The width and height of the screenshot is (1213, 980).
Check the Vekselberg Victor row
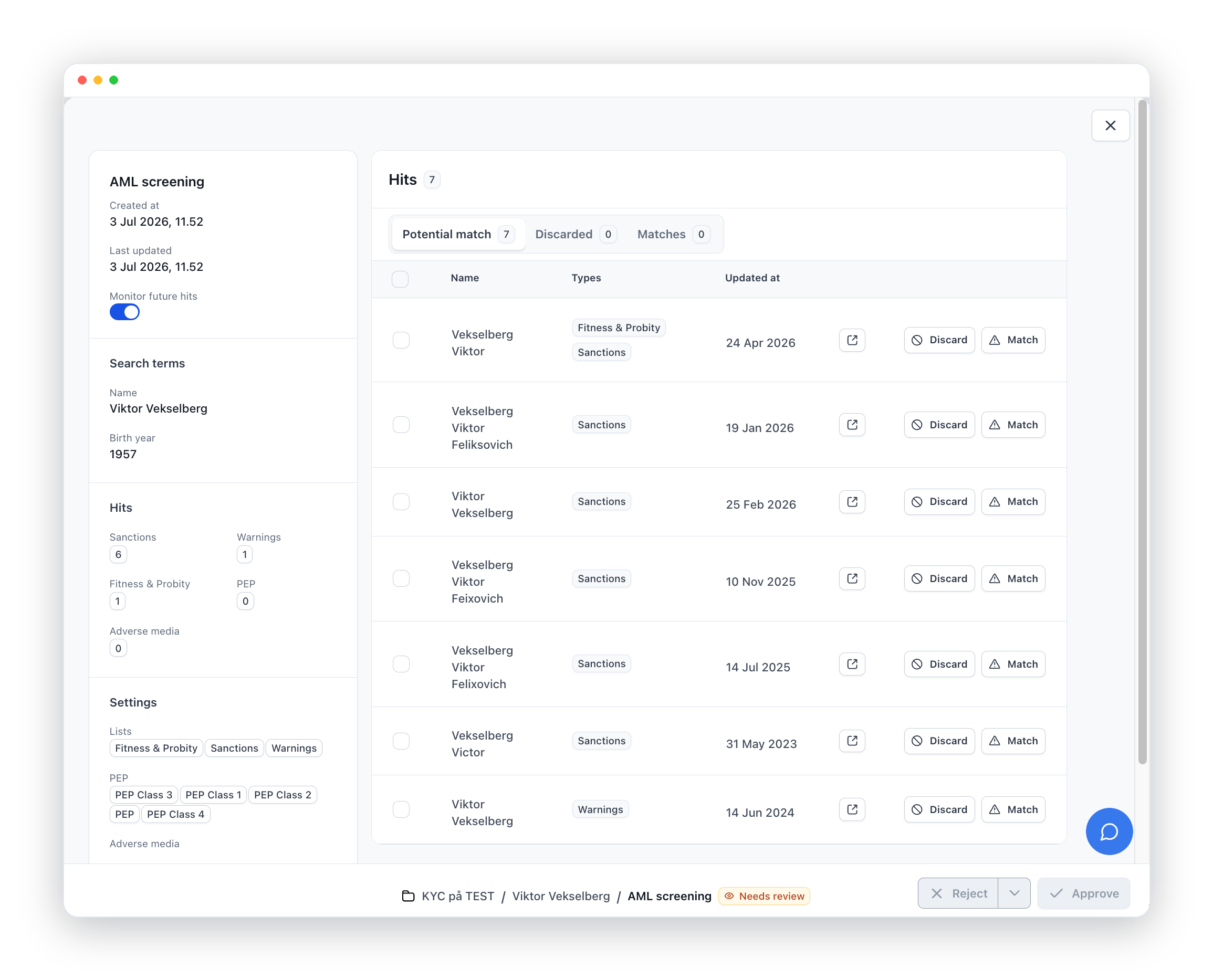(401, 741)
